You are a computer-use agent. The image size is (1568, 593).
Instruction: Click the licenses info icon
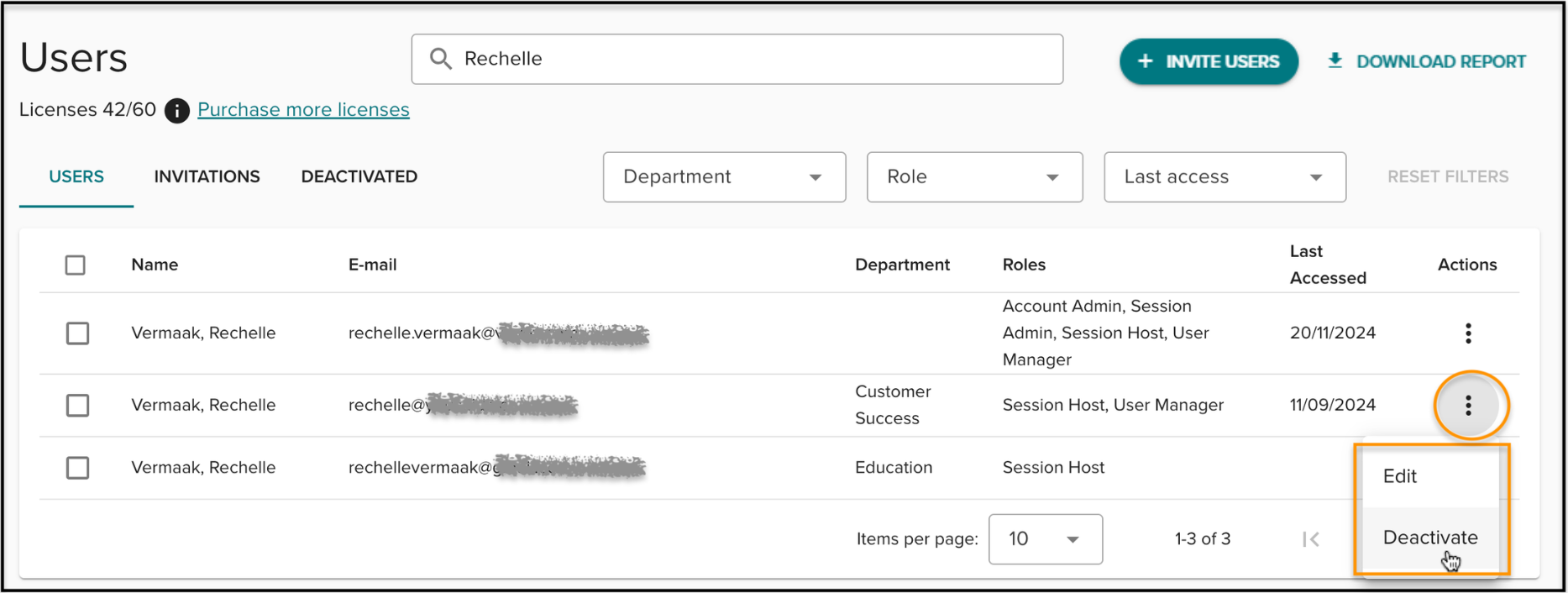pyautogui.click(x=176, y=110)
